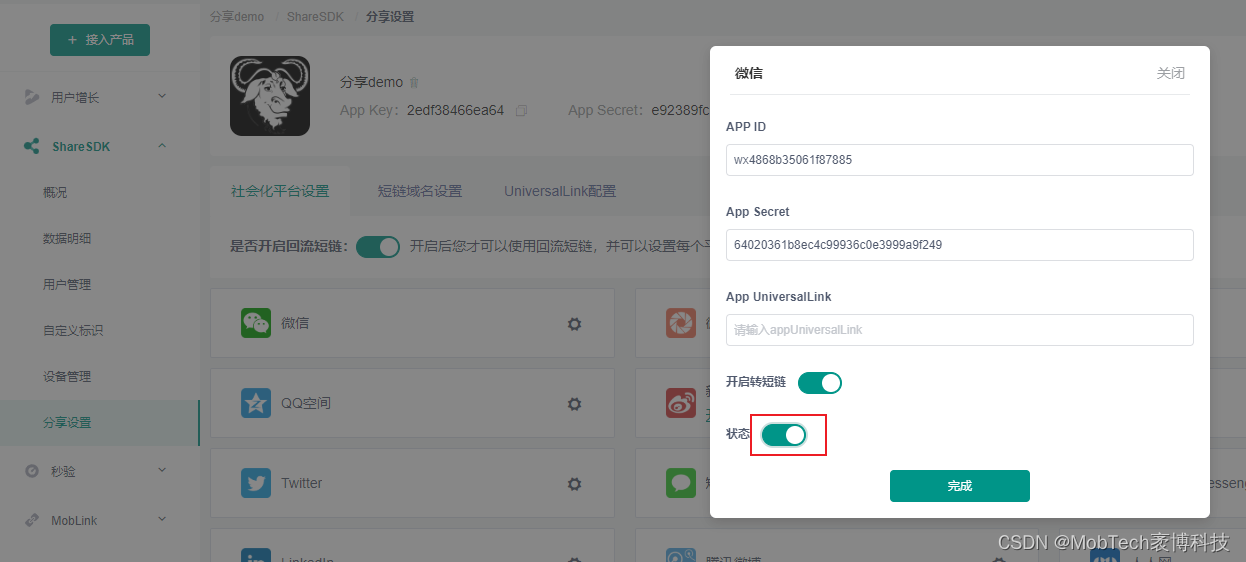
Task: Click the App Key value 2edf38466ea64
Action: click(455, 110)
